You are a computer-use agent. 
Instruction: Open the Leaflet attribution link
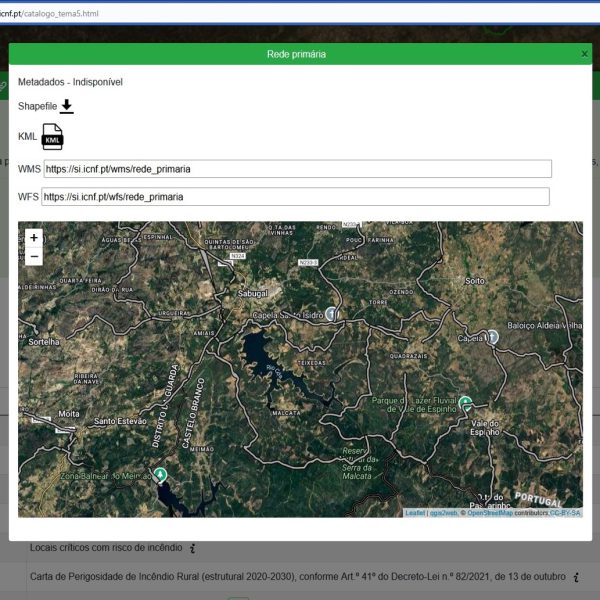click(415, 513)
